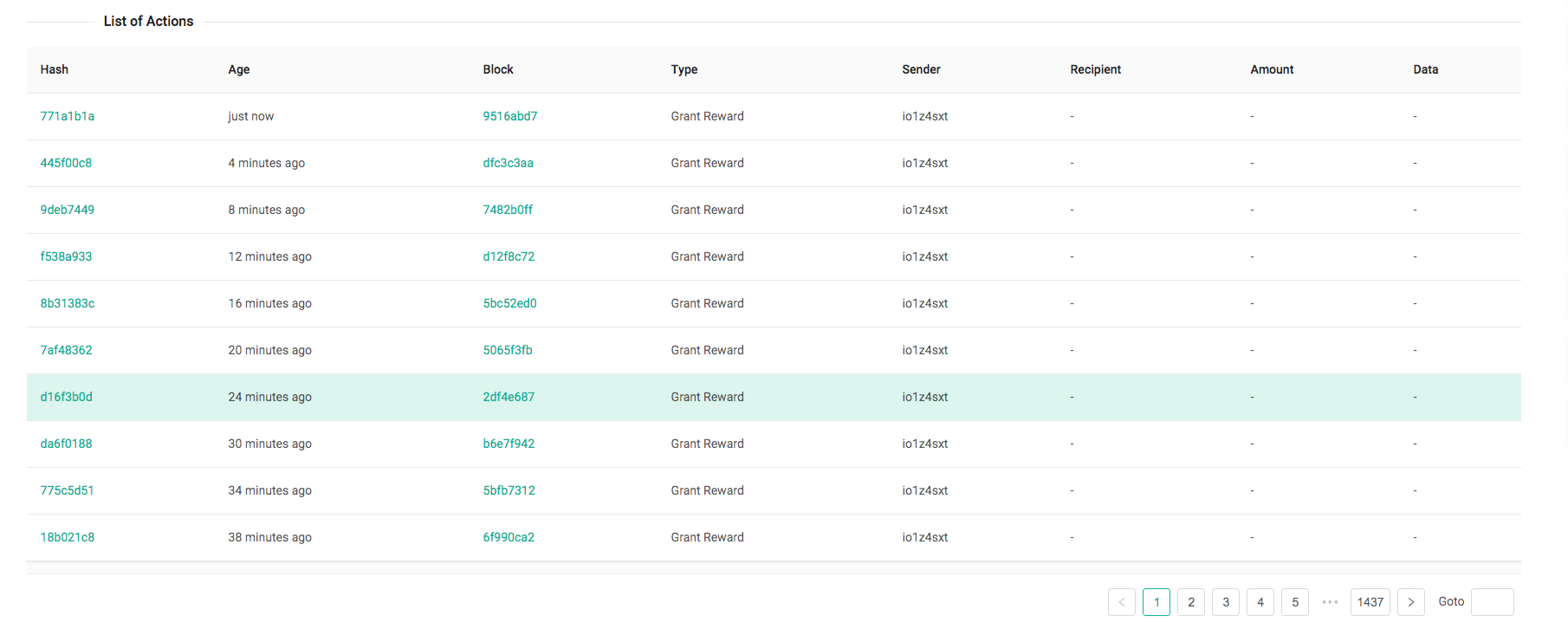This screenshot has width=1568, height=629.
Task: Open action hash 775c5d51
Action: click(67, 490)
